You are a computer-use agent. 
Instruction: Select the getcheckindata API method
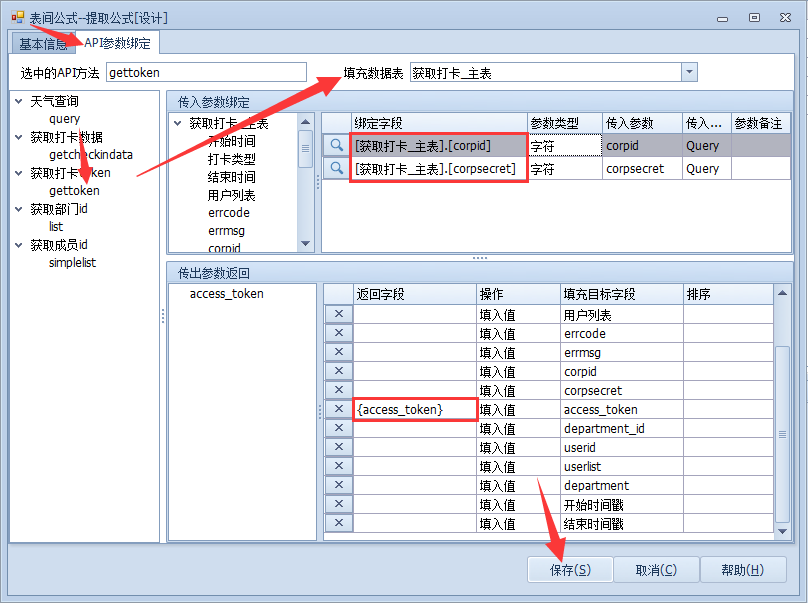click(91, 155)
